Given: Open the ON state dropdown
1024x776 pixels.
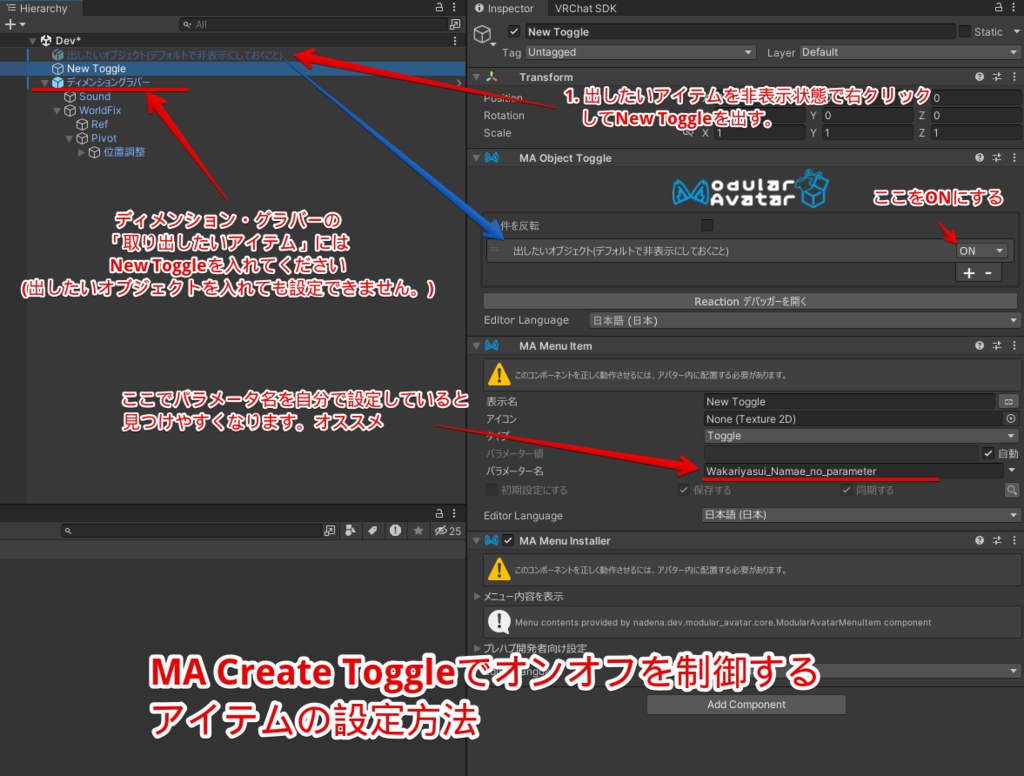Looking at the screenshot, I should pyautogui.click(x=981, y=251).
